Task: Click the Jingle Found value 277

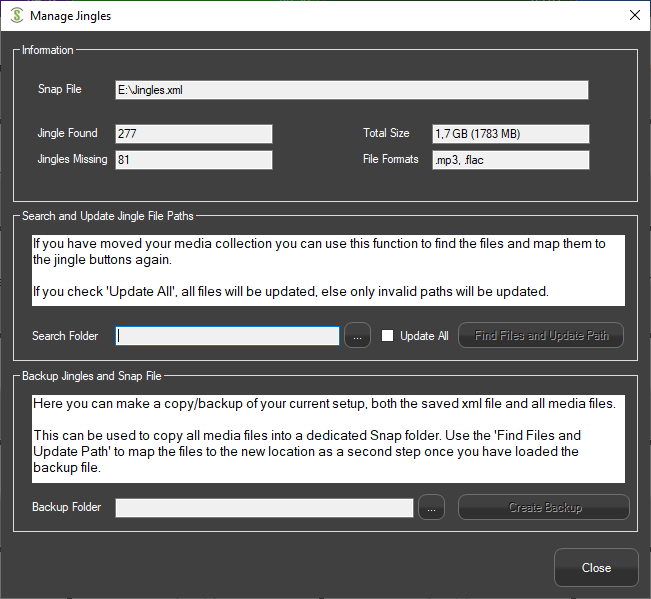Action: click(x=194, y=134)
